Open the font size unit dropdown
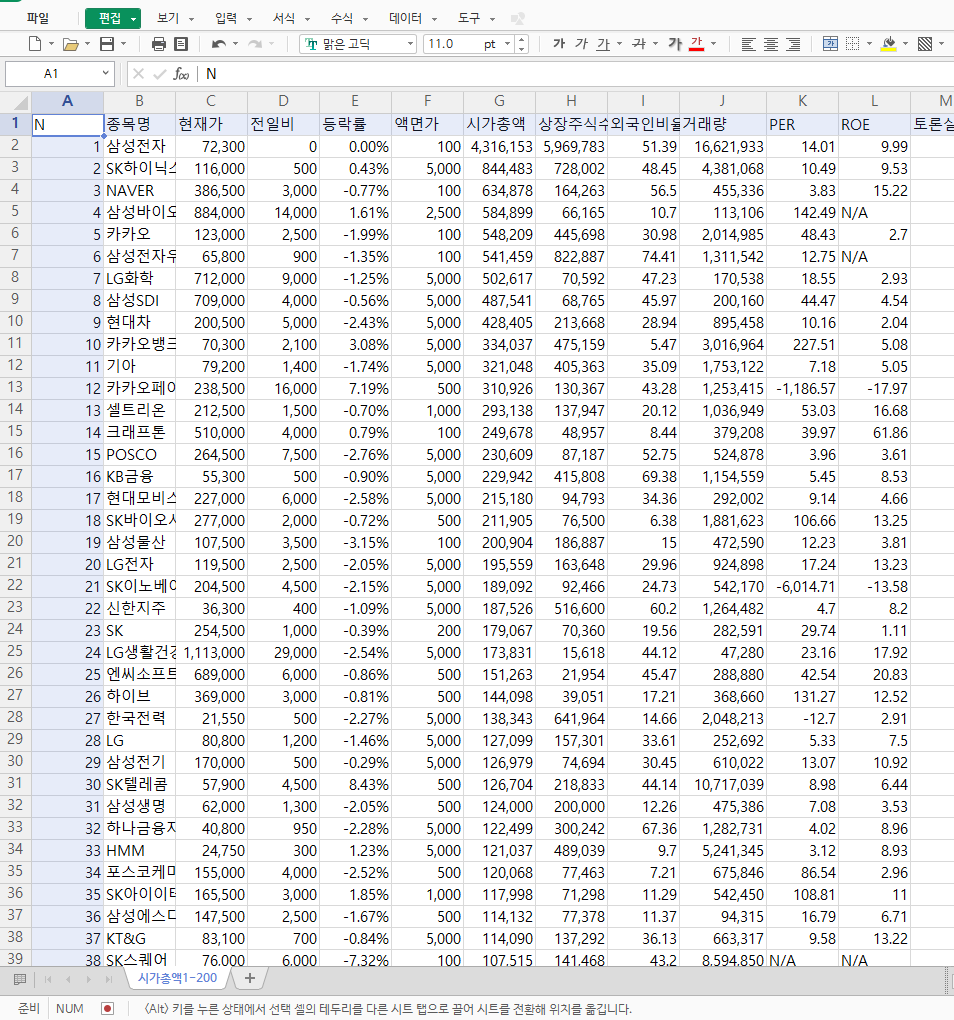Screen dimensions: 954x1020 pyautogui.click(x=507, y=44)
